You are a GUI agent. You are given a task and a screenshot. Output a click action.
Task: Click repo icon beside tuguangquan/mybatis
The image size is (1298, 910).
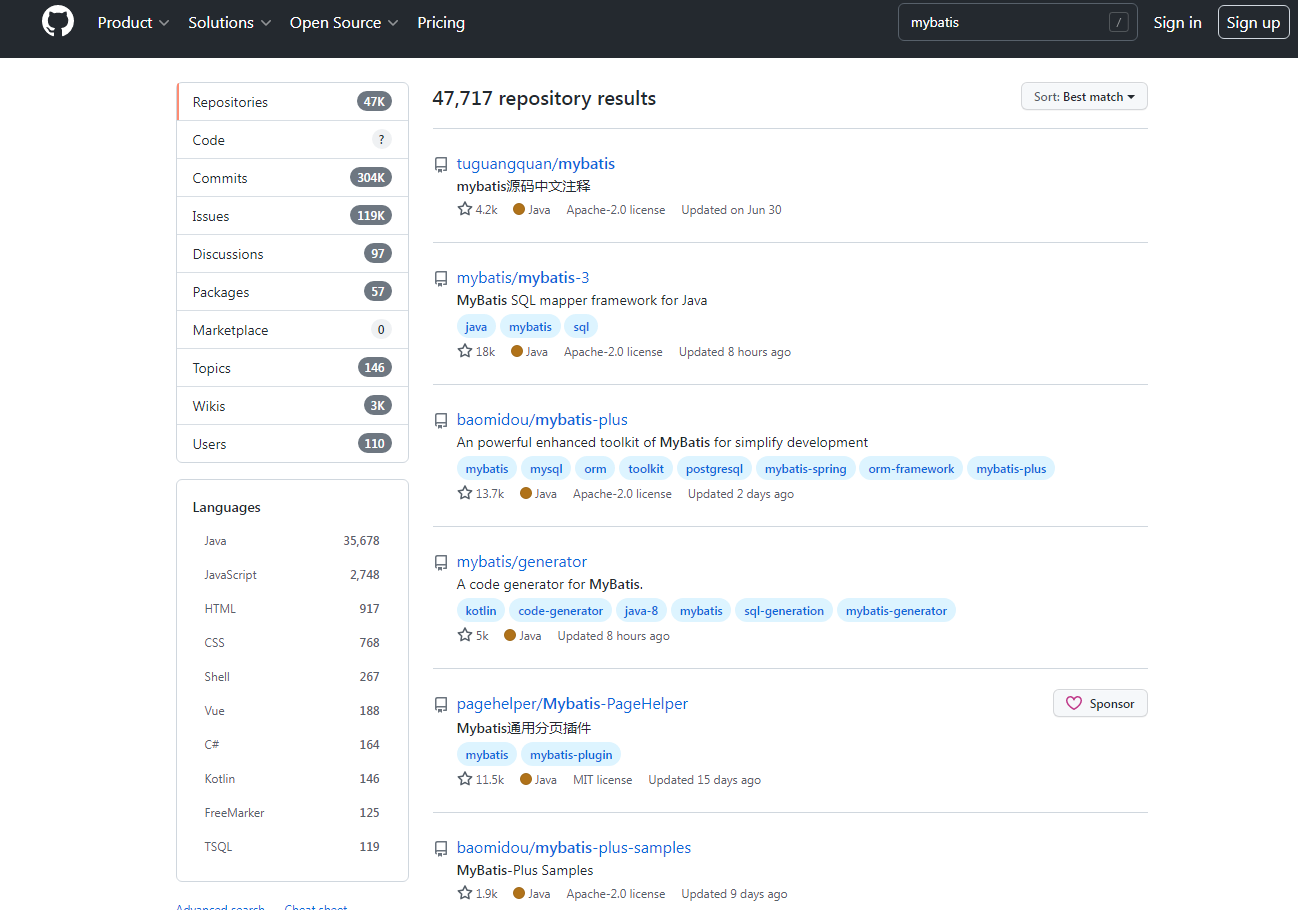coord(441,165)
